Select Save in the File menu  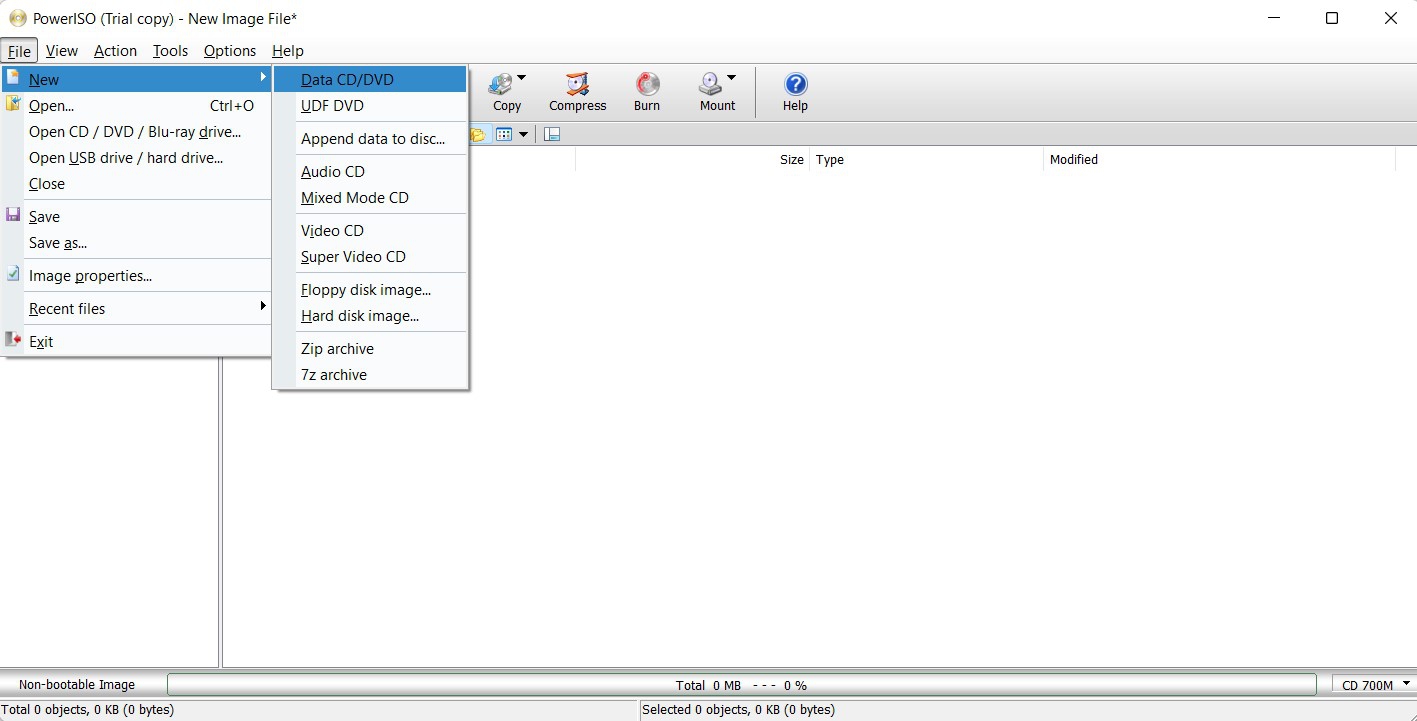(x=137, y=216)
